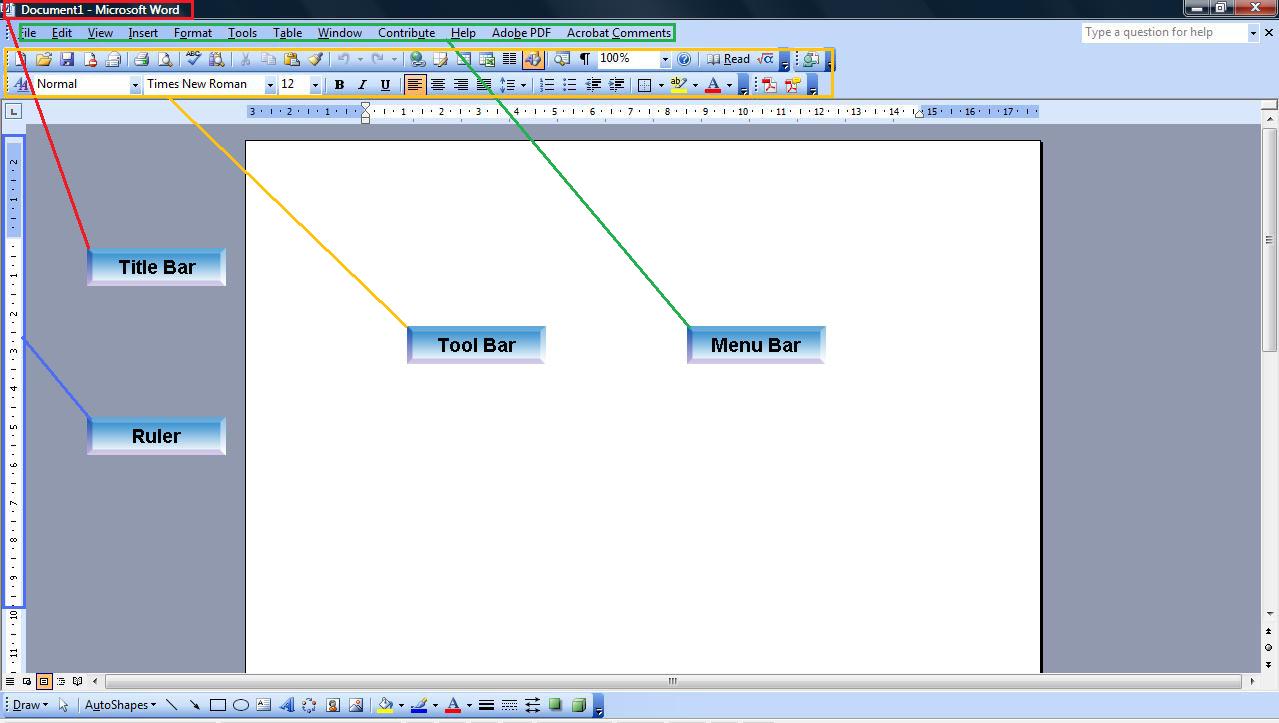This screenshot has height=723, width=1279.
Task: Open the Adobe PDF menu
Action: pos(521,33)
